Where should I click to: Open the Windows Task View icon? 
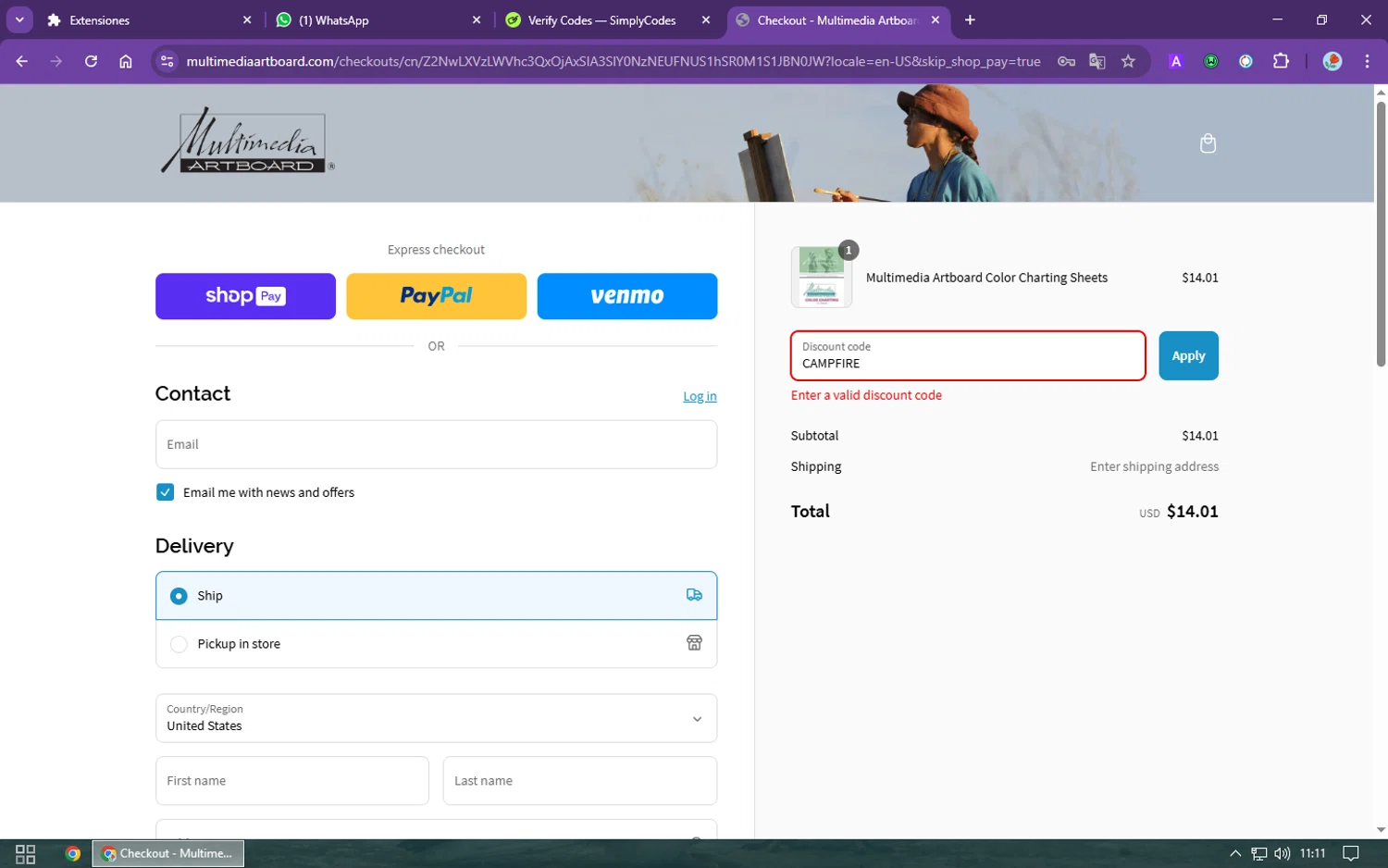(x=26, y=853)
